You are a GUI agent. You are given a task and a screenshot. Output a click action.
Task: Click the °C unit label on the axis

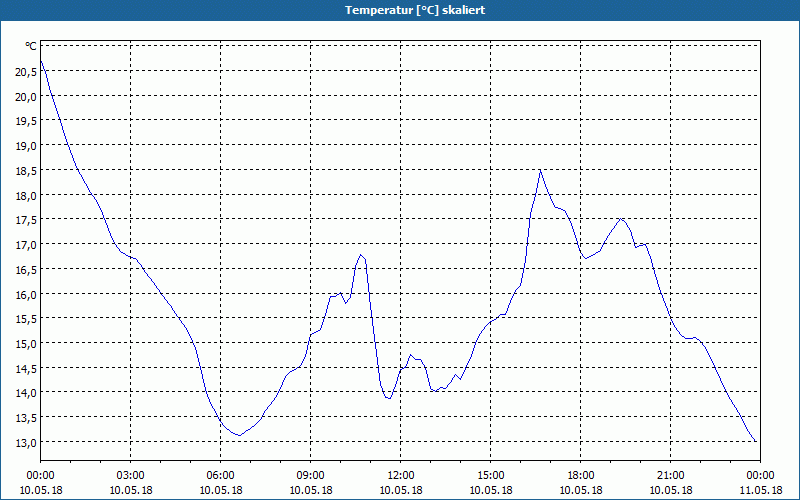(x=31, y=46)
